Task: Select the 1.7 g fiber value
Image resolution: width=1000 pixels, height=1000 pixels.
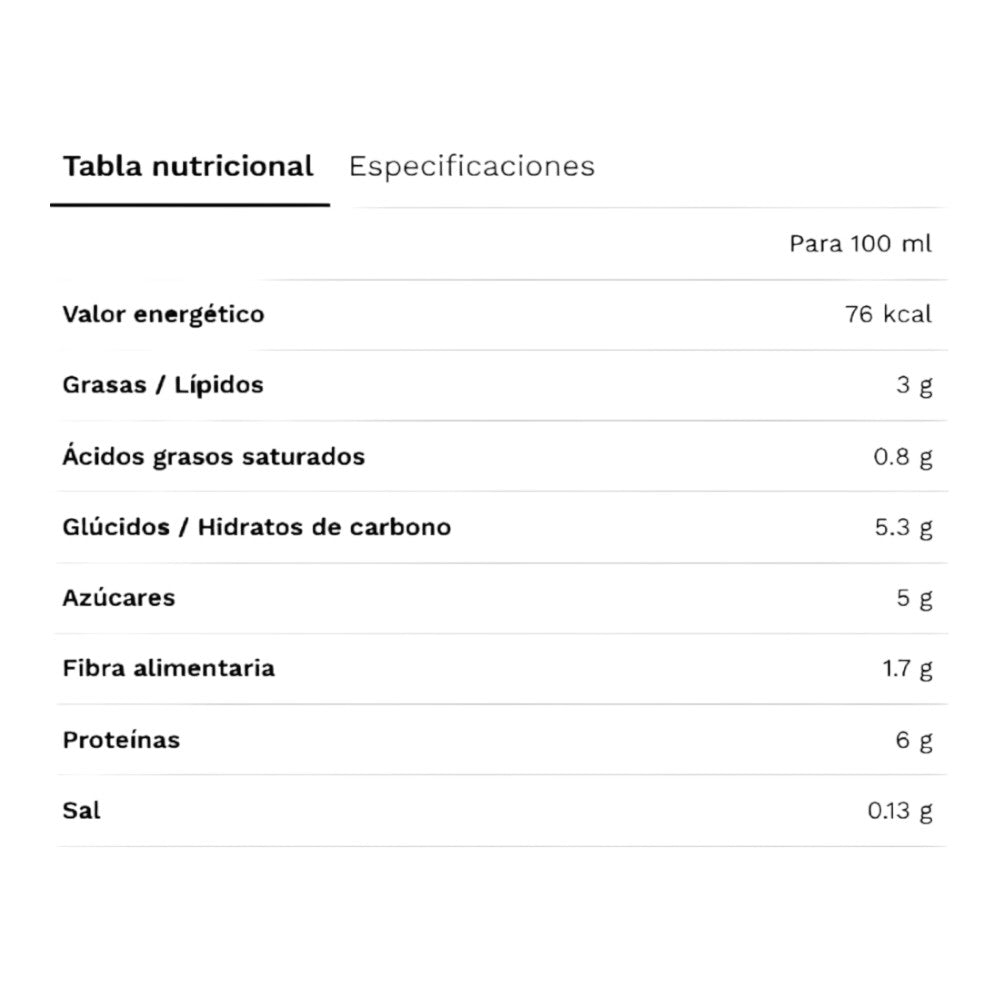Action: [x=907, y=669]
